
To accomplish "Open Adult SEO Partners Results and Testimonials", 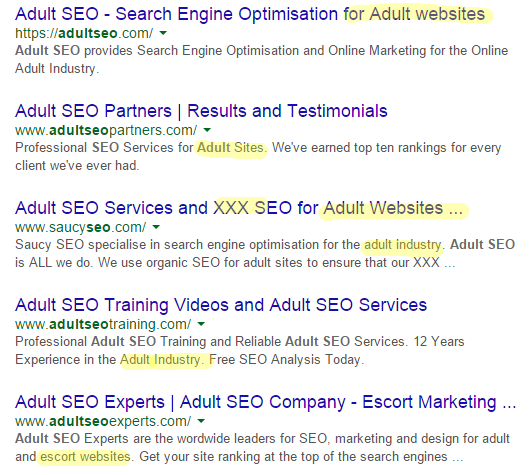I will point(201,111).
